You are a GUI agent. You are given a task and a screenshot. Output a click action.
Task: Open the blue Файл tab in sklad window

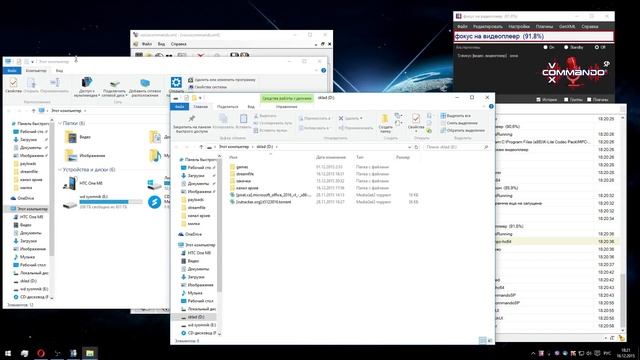180,107
